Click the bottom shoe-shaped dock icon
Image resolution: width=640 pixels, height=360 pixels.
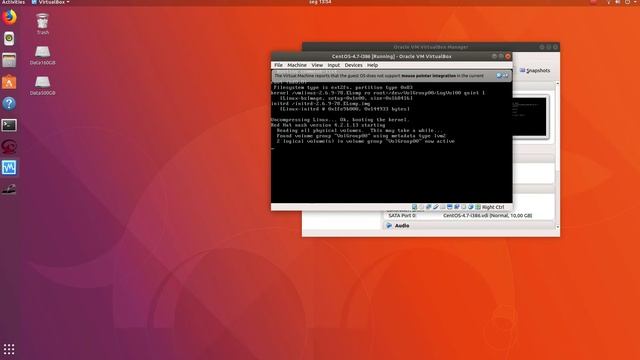pyautogui.click(x=9, y=189)
